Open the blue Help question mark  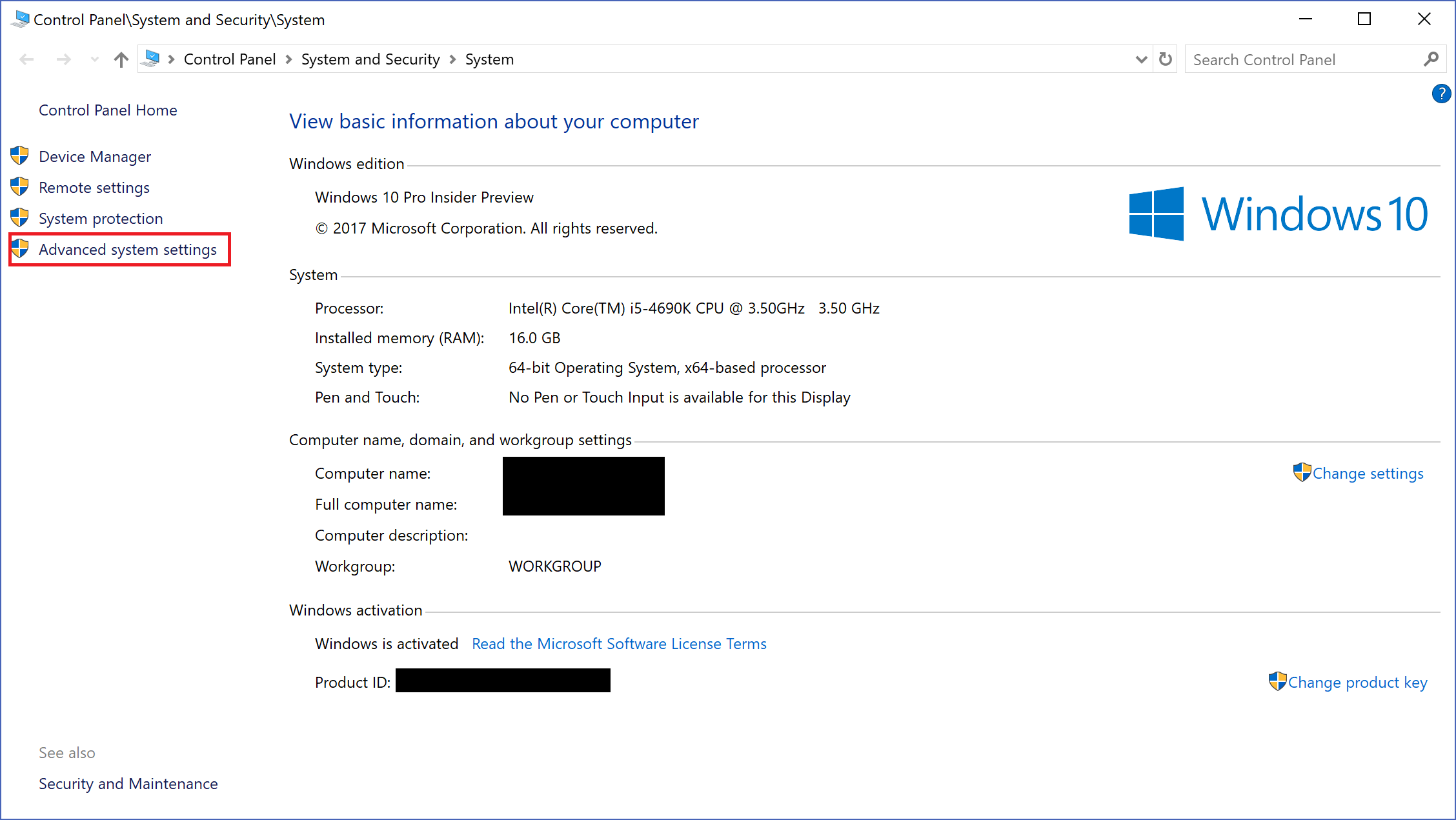click(x=1441, y=94)
